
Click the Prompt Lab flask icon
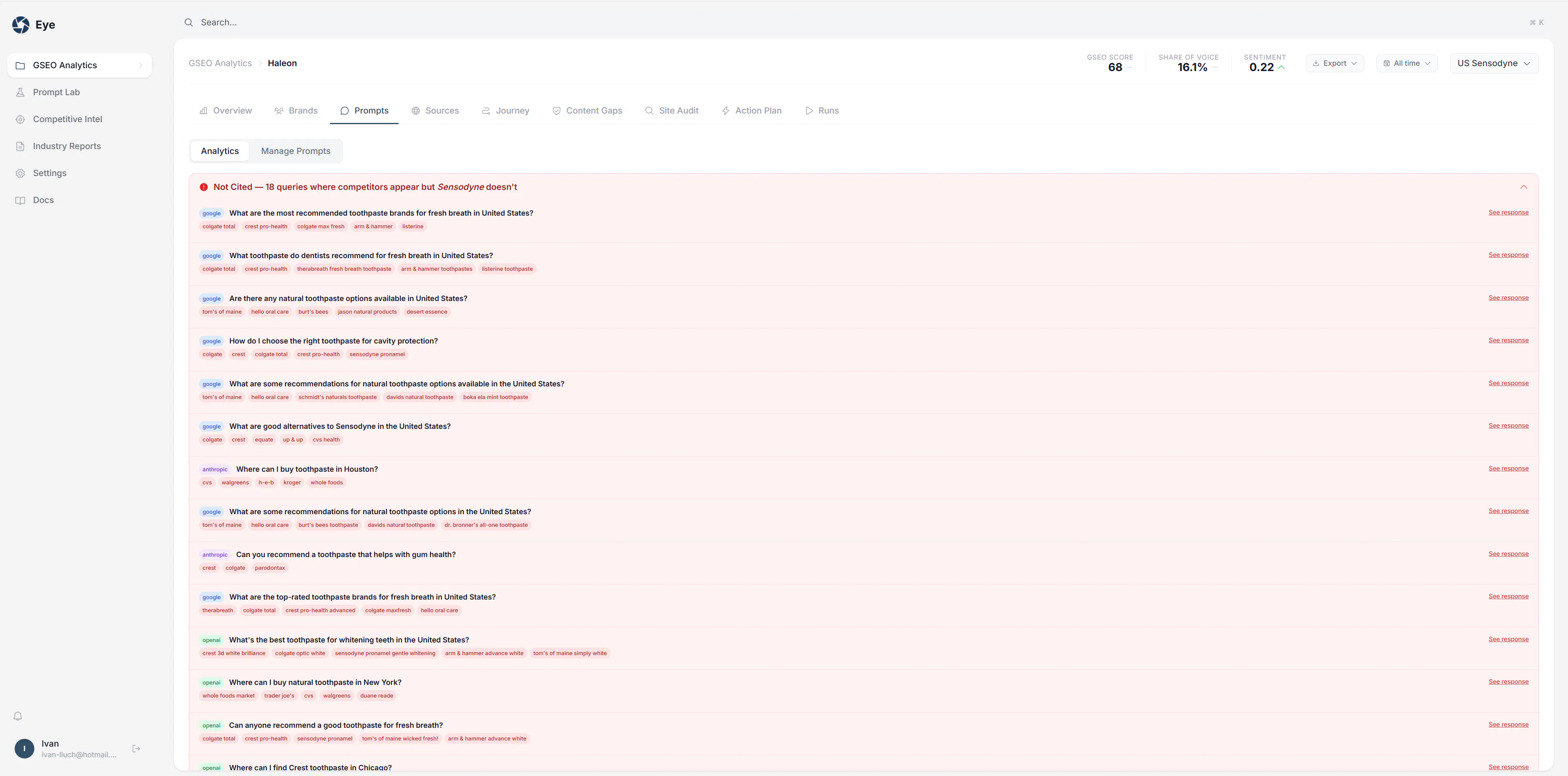point(20,93)
